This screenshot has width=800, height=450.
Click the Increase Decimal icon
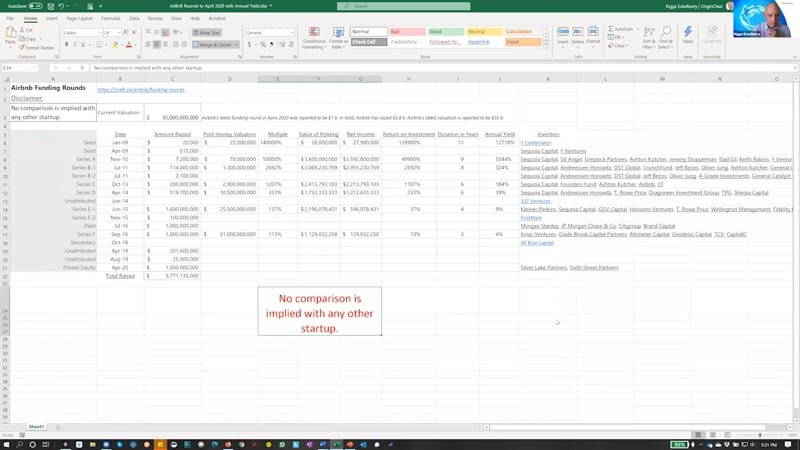click(x=282, y=45)
